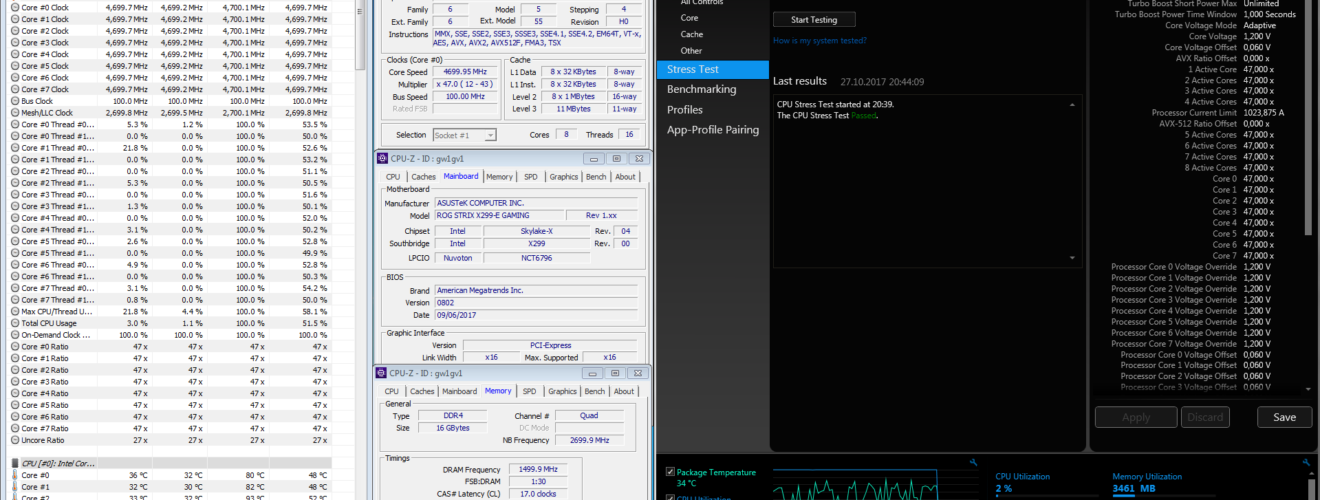Image resolution: width=1320 pixels, height=500 pixels.
Task: Open SPD tab in Mainboard CPU-Z window
Action: (x=530, y=177)
